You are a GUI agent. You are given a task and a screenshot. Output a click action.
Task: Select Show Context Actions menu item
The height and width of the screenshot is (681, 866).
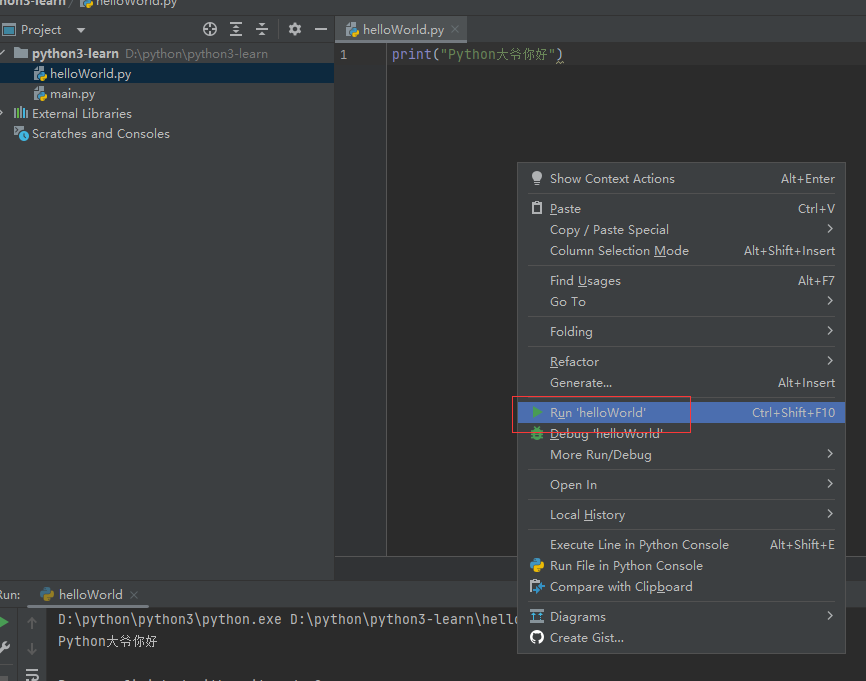[612, 179]
